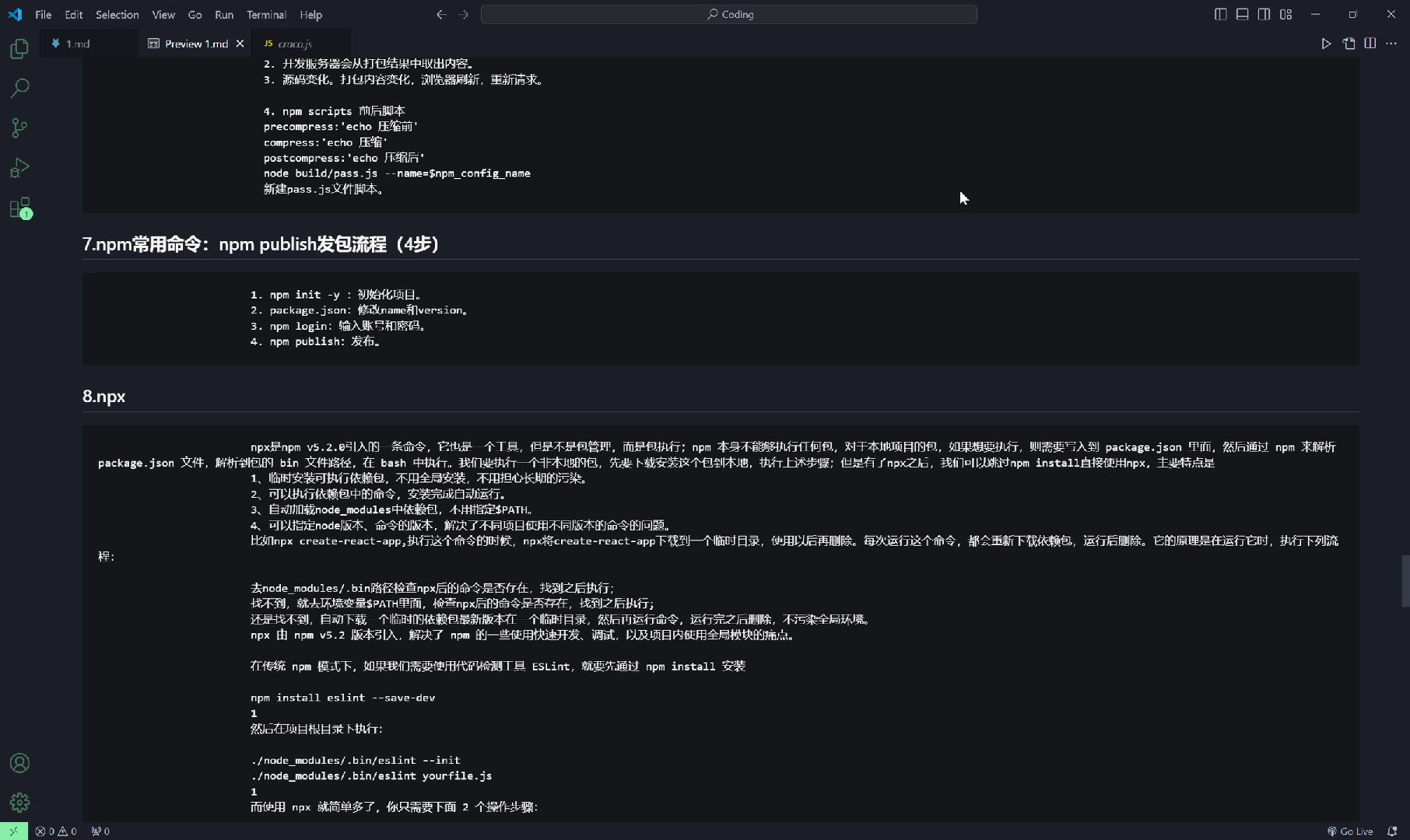Image resolution: width=1410 pixels, height=840 pixels.
Task: Open the Go menu
Action: 195,14
